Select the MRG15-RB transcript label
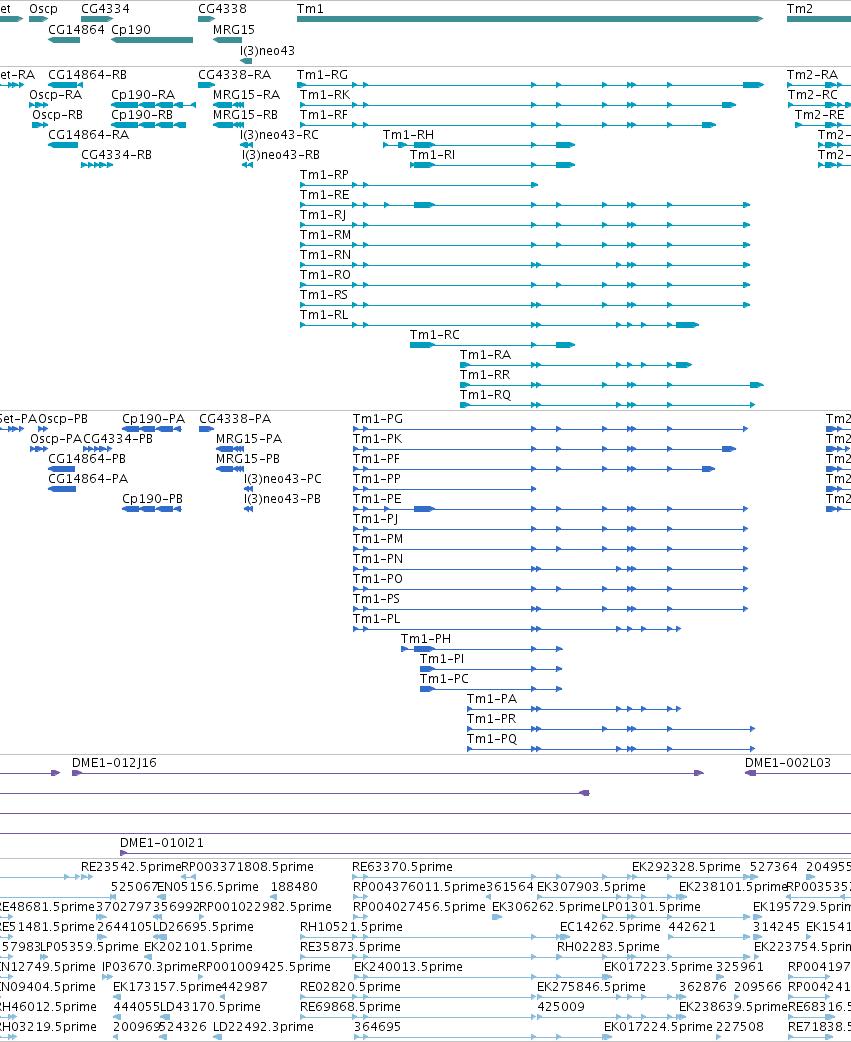851x1042 pixels. point(245,115)
